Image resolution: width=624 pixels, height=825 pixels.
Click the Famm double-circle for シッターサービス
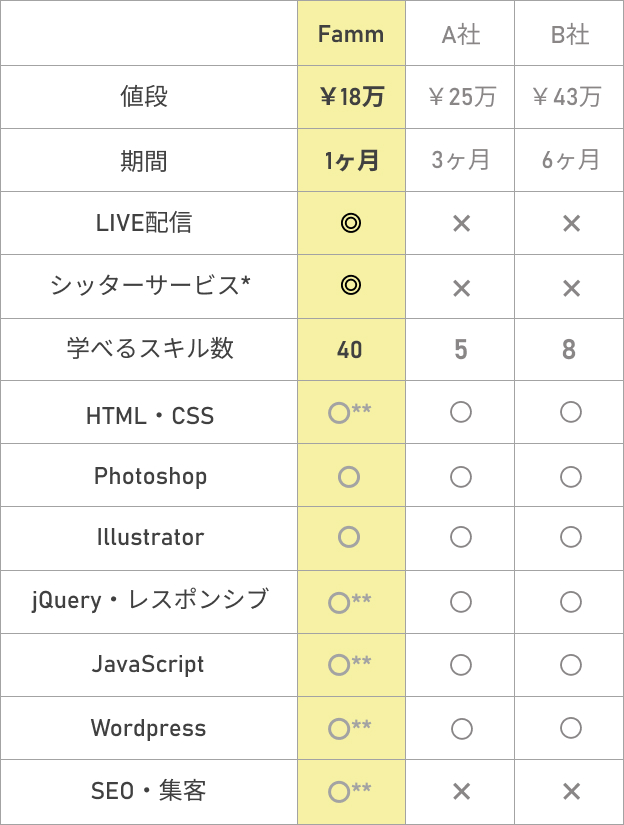pyautogui.click(x=350, y=286)
